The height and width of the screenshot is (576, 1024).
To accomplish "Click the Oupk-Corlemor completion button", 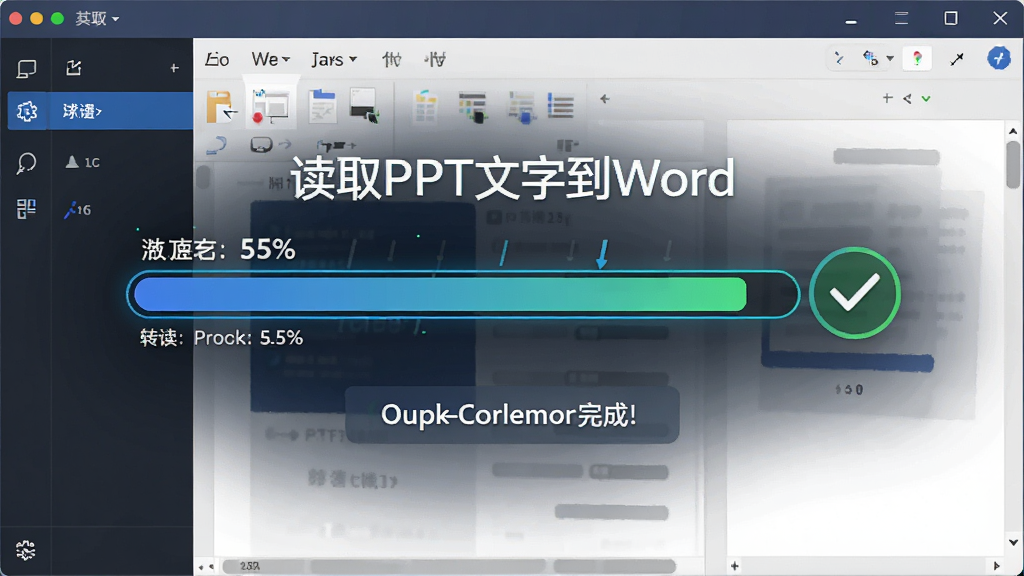I will (512, 415).
